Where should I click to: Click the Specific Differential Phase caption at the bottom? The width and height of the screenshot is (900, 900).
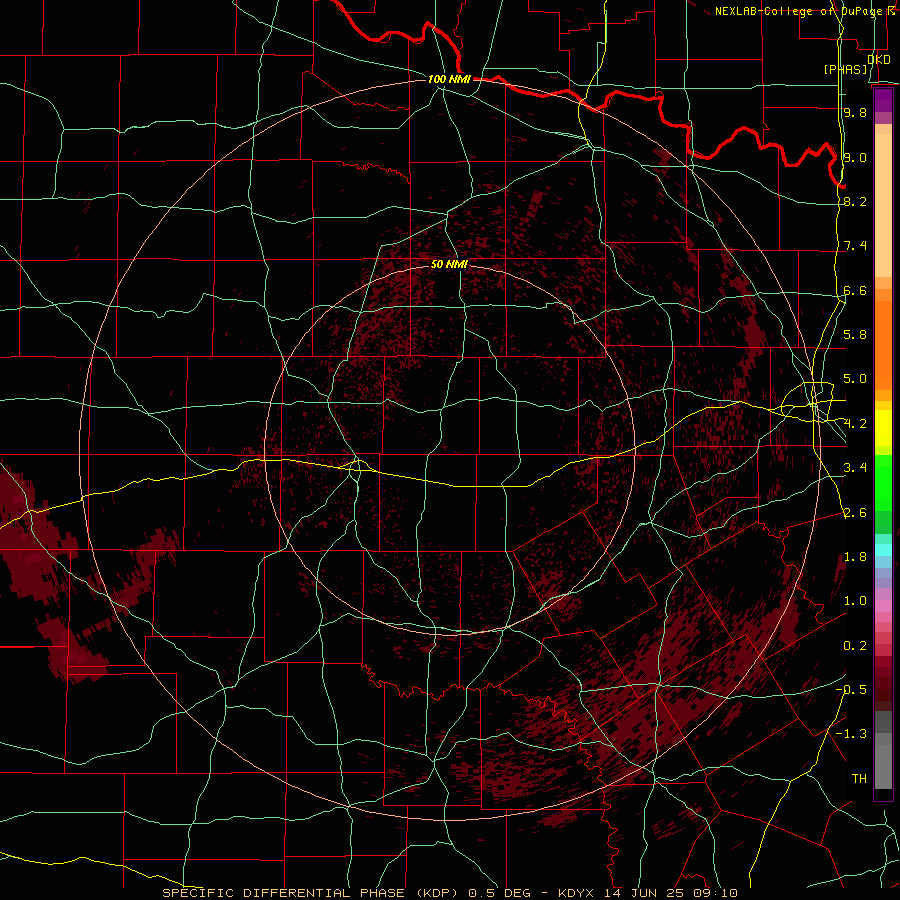pos(449,893)
